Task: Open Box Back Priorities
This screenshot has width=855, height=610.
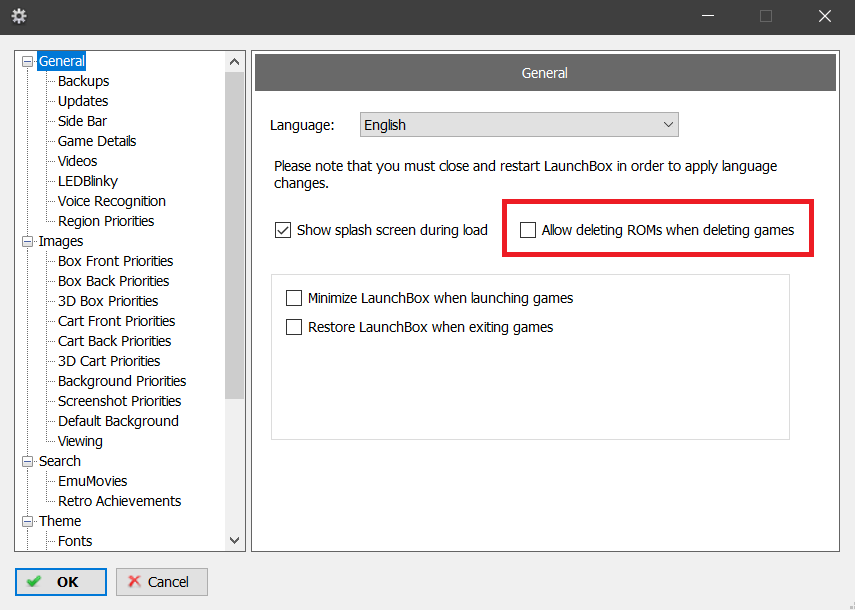Action: (113, 281)
